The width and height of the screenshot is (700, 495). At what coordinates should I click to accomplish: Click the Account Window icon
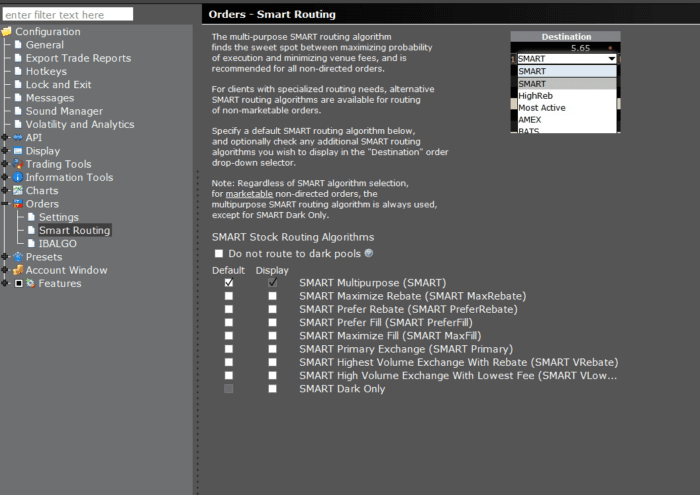17,270
